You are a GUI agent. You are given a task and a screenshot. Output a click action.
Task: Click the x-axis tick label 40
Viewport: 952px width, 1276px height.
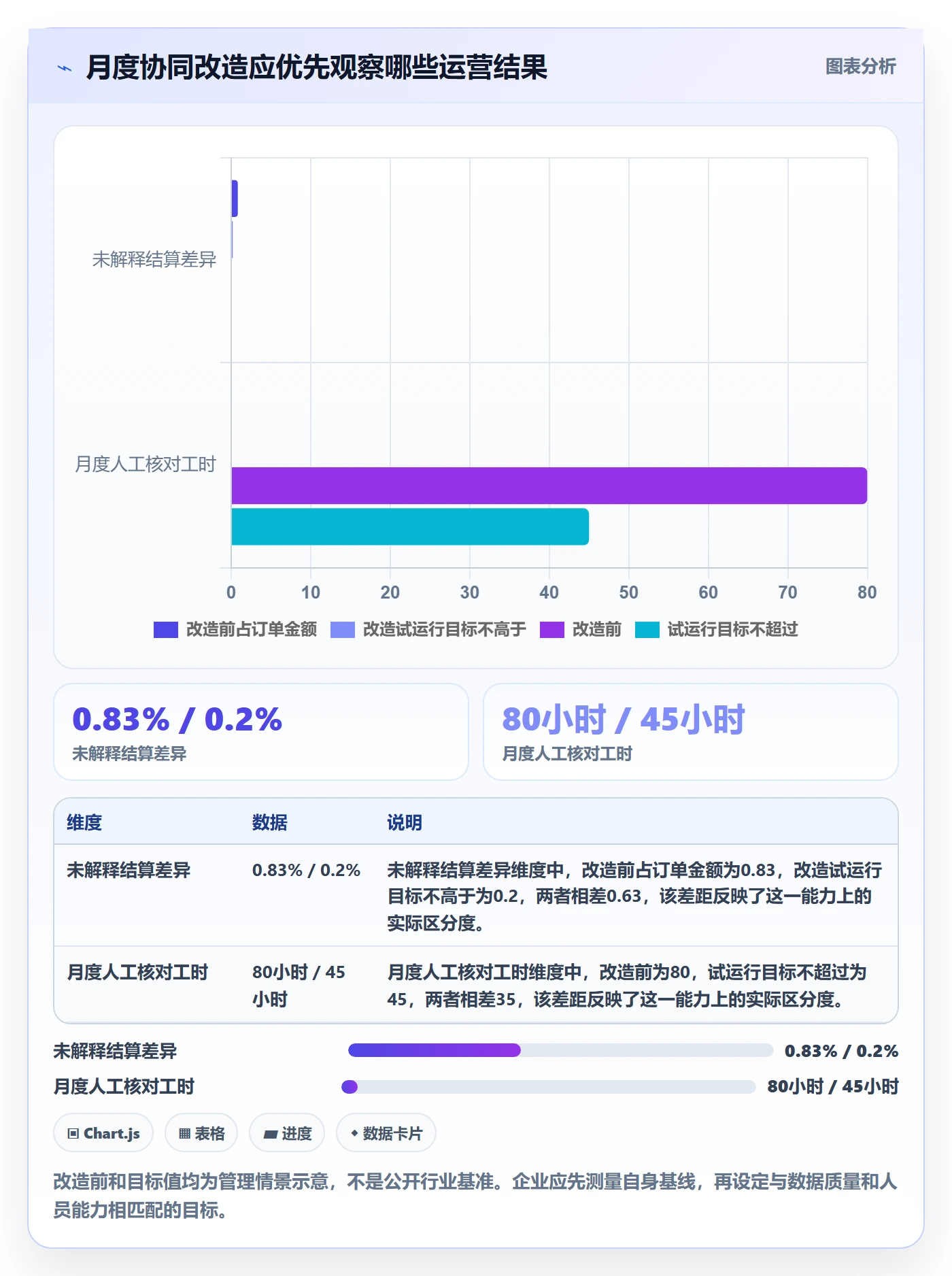pos(549,592)
